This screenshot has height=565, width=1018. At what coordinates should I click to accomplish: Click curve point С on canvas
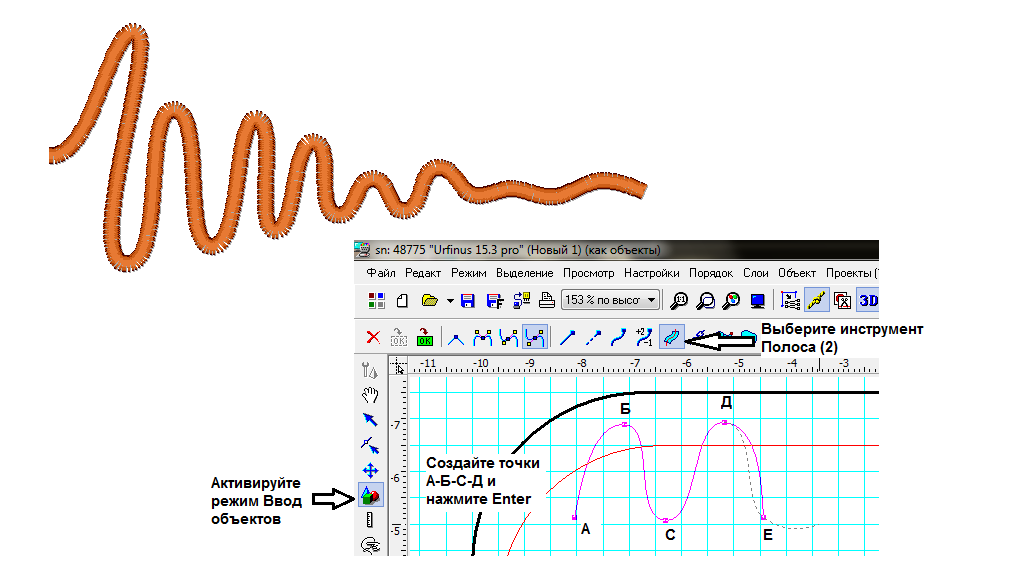(665, 521)
